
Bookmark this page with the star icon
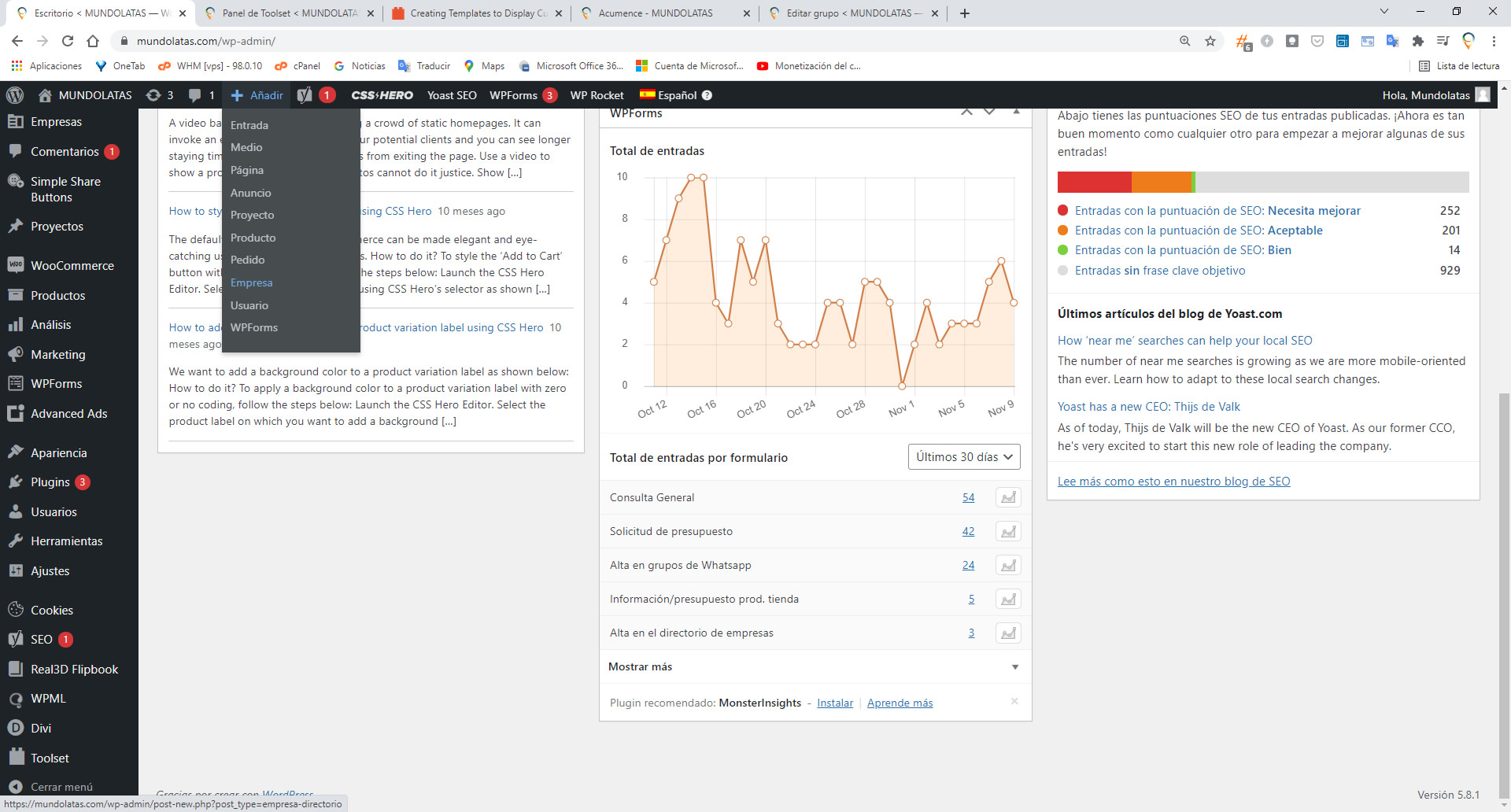click(x=1210, y=41)
